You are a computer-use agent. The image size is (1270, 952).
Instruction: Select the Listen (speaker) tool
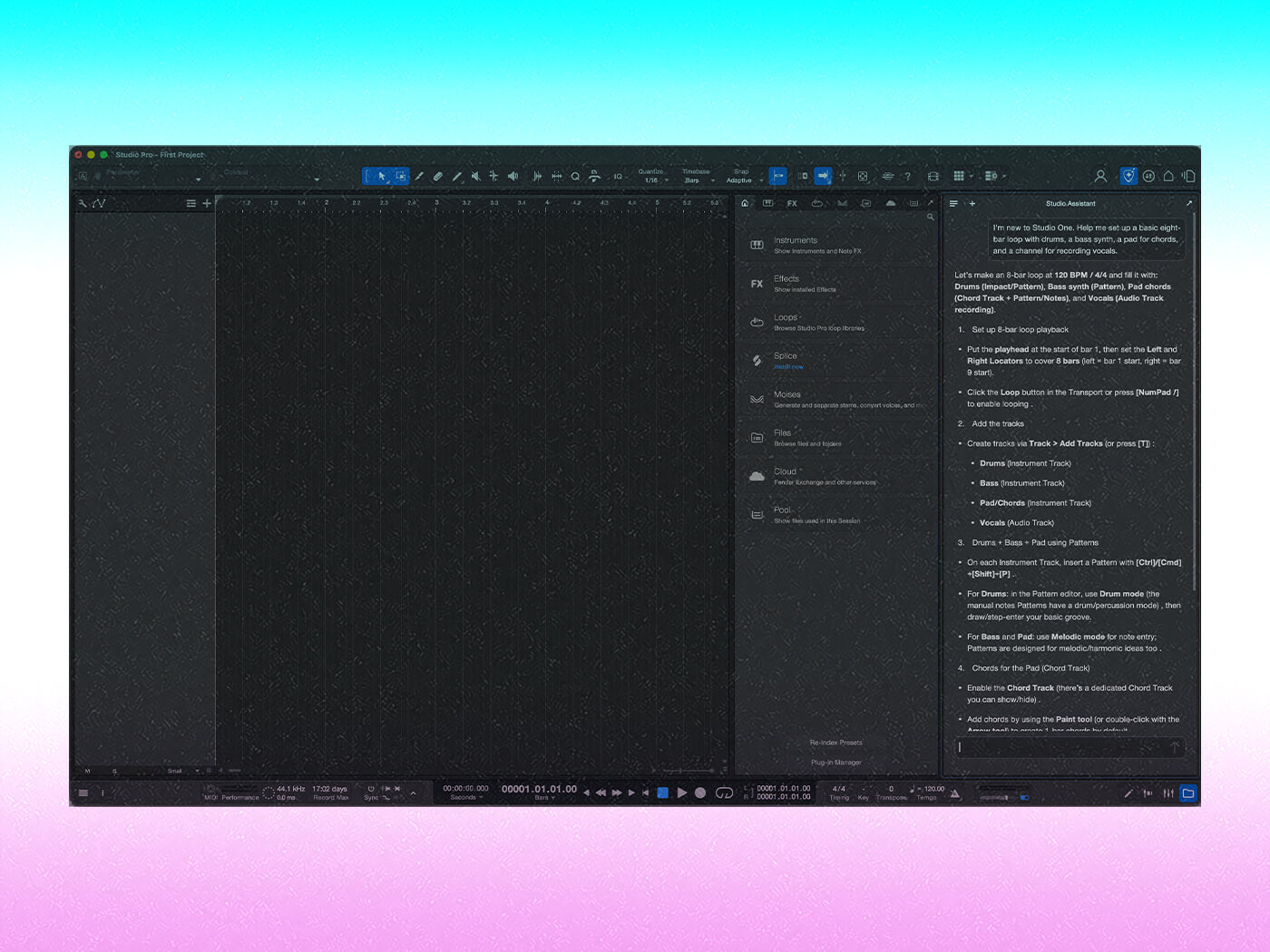[513, 176]
